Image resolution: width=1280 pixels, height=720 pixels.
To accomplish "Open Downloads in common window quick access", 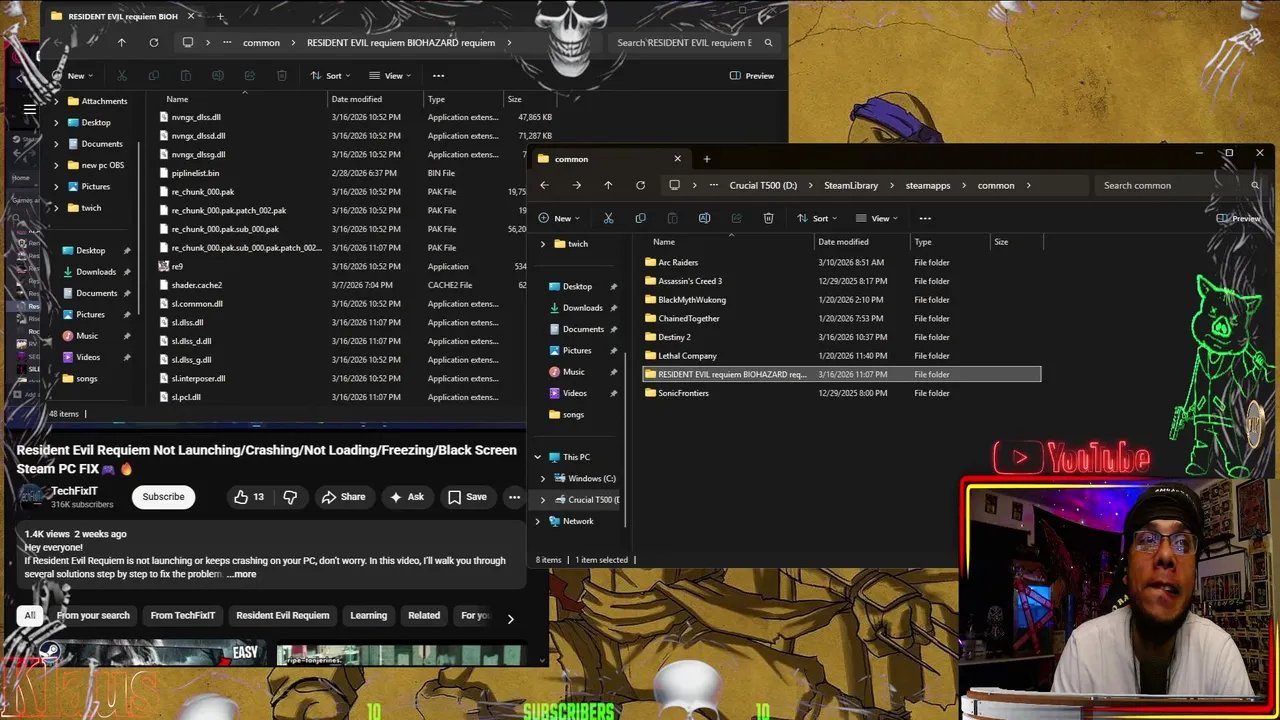I will click(x=582, y=308).
